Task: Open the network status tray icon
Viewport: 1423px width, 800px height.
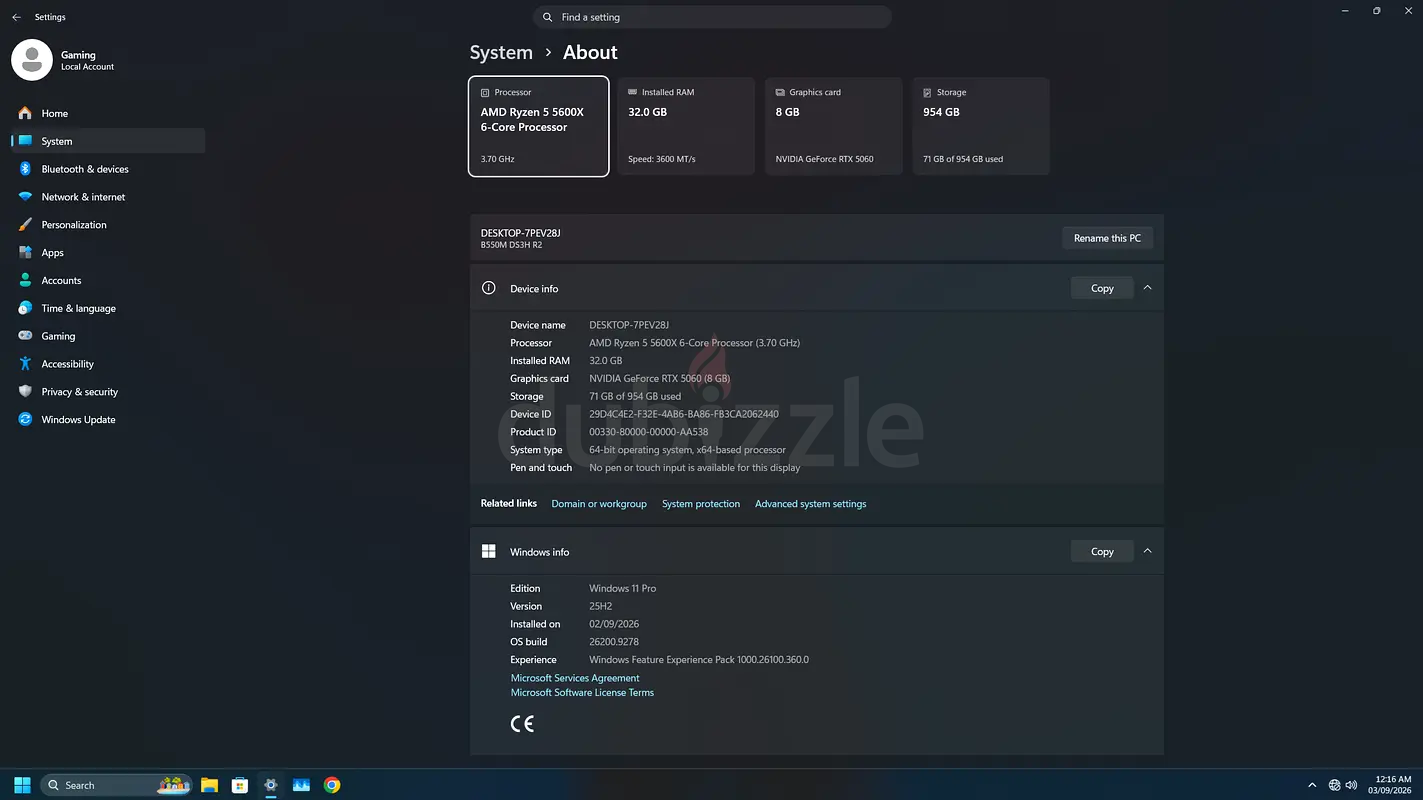Action: [x=1334, y=785]
